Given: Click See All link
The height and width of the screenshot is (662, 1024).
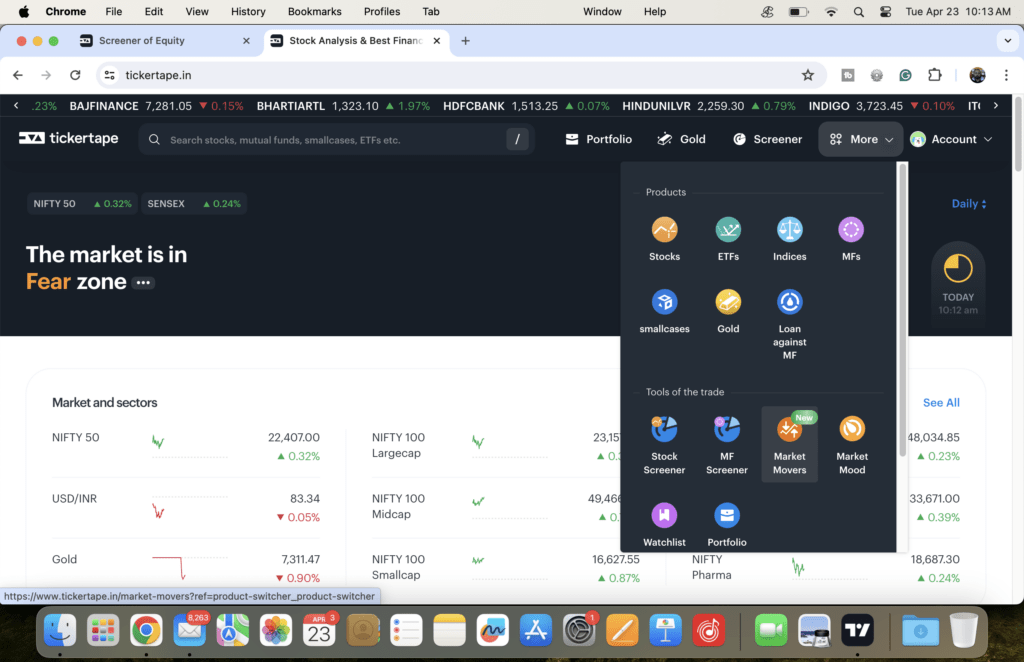Looking at the screenshot, I should coord(941,403).
